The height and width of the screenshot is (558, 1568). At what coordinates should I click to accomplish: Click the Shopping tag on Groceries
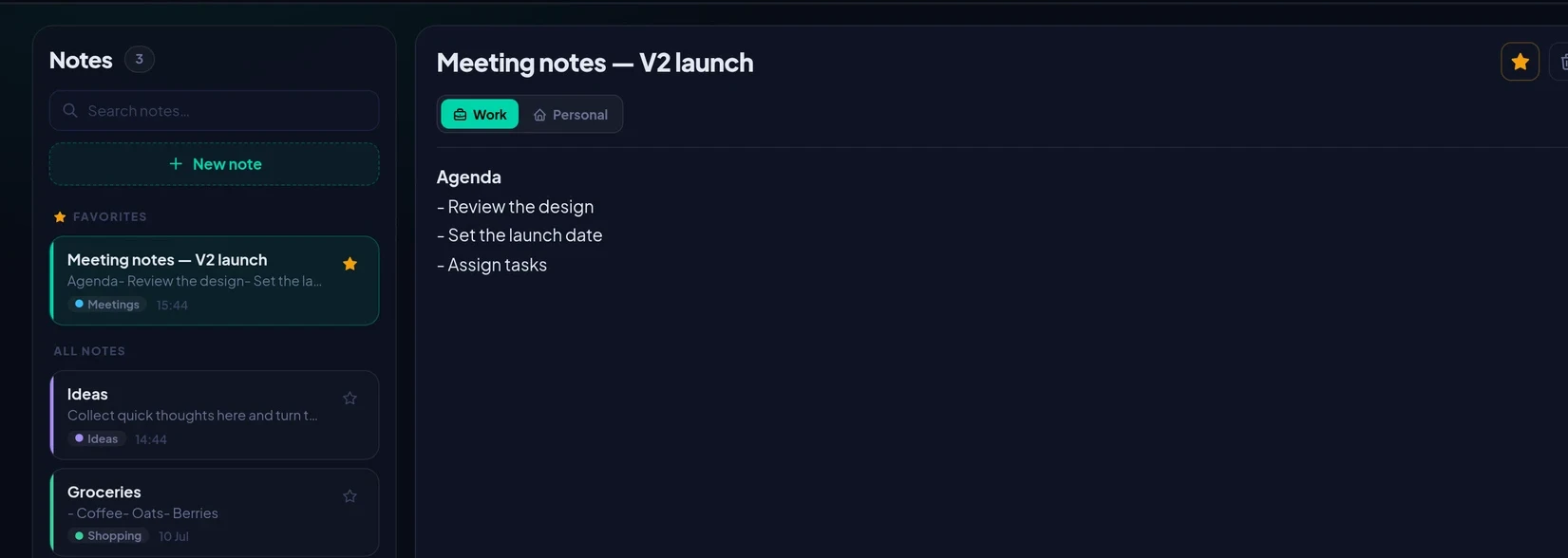[108, 536]
